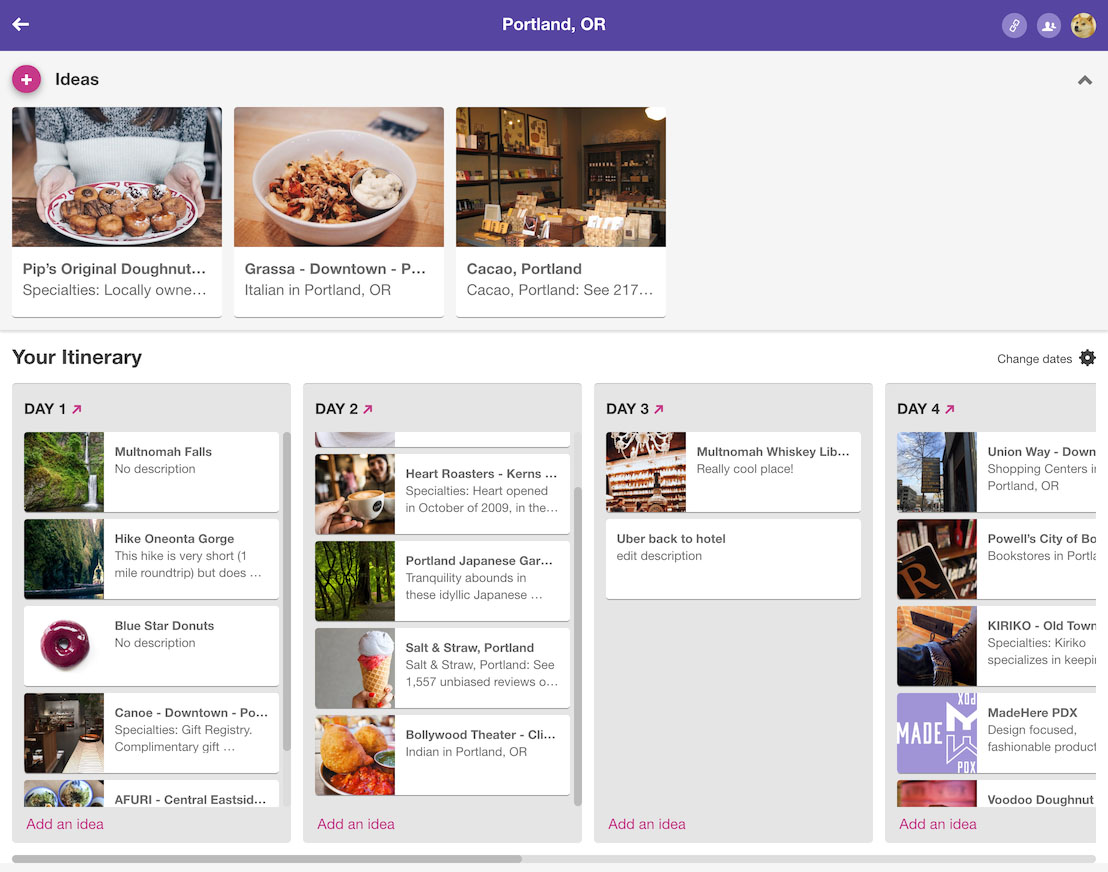
Task: Click the Really cool place! description
Action: [745, 469]
